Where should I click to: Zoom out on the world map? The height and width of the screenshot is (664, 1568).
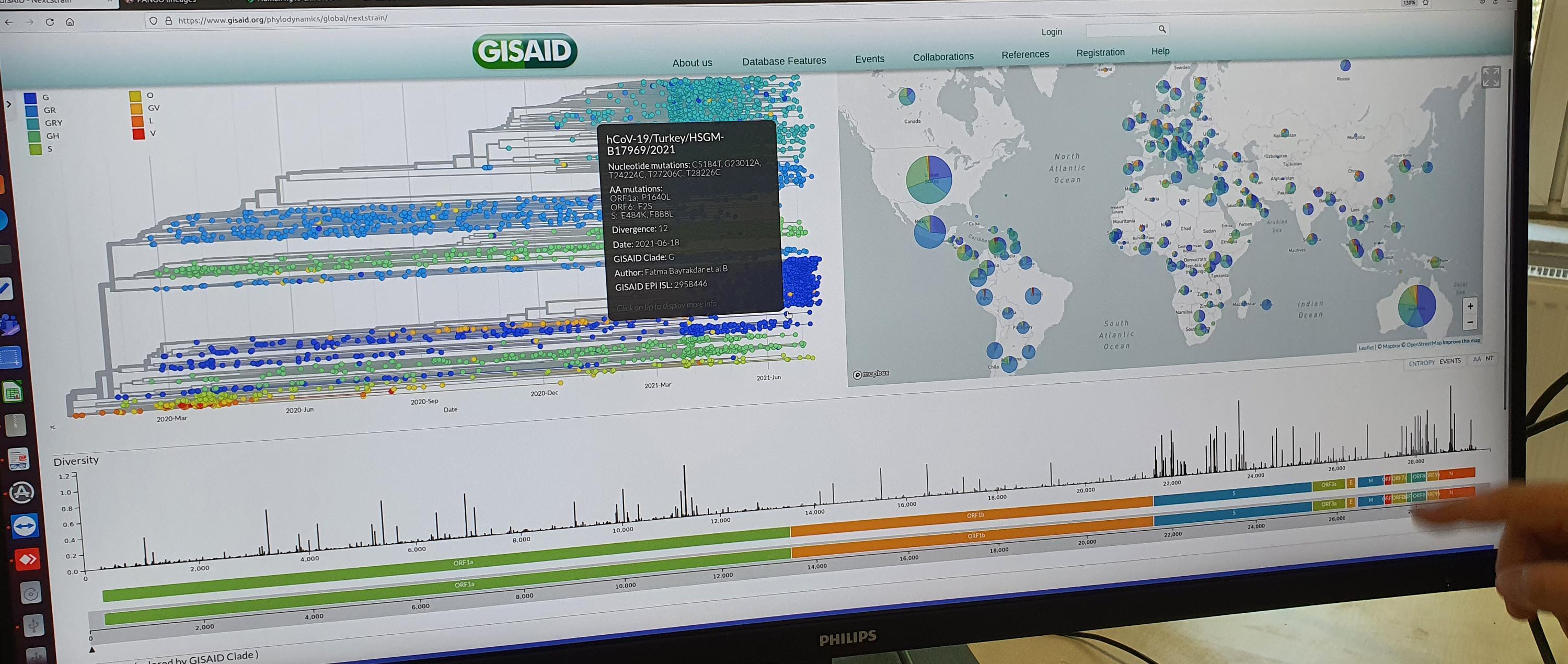point(1471,322)
